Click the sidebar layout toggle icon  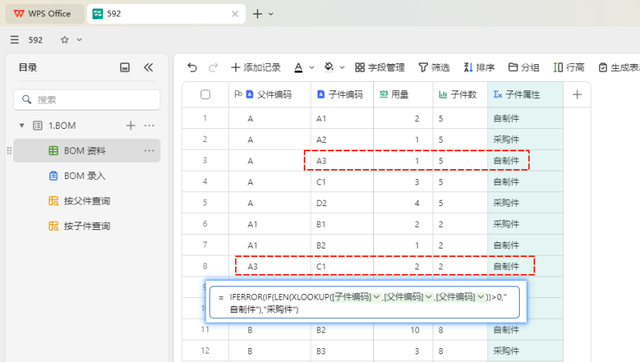click(x=125, y=67)
